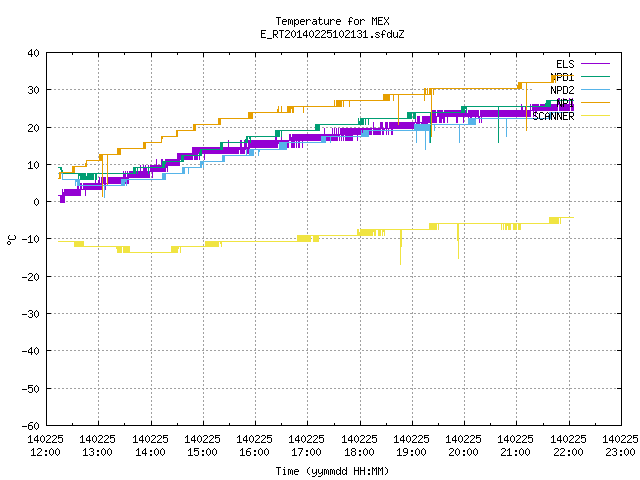
Task: Click the x-axis tick label 14:00
Action: coord(150,452)
